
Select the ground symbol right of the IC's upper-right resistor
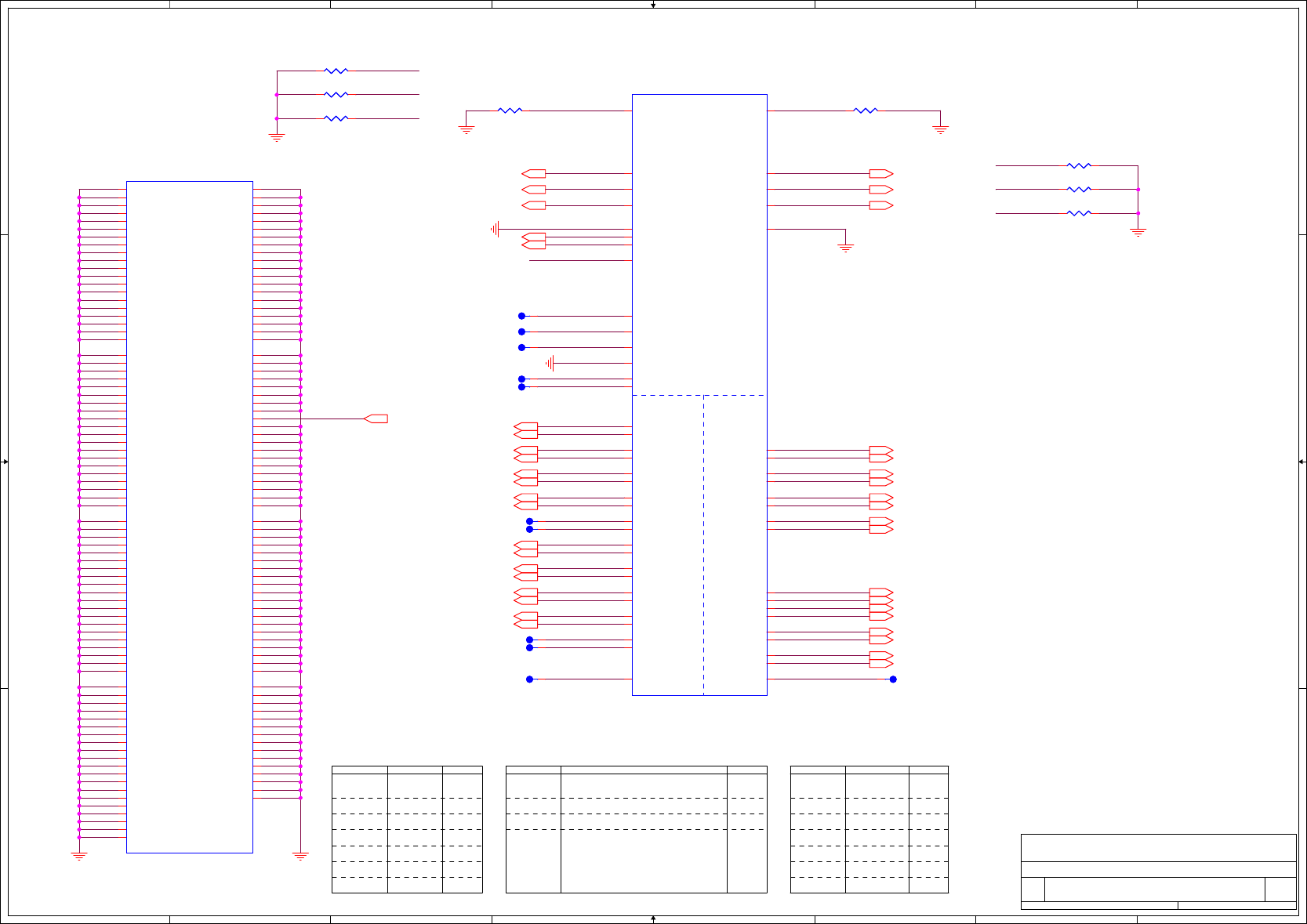[x=940, y=129]
